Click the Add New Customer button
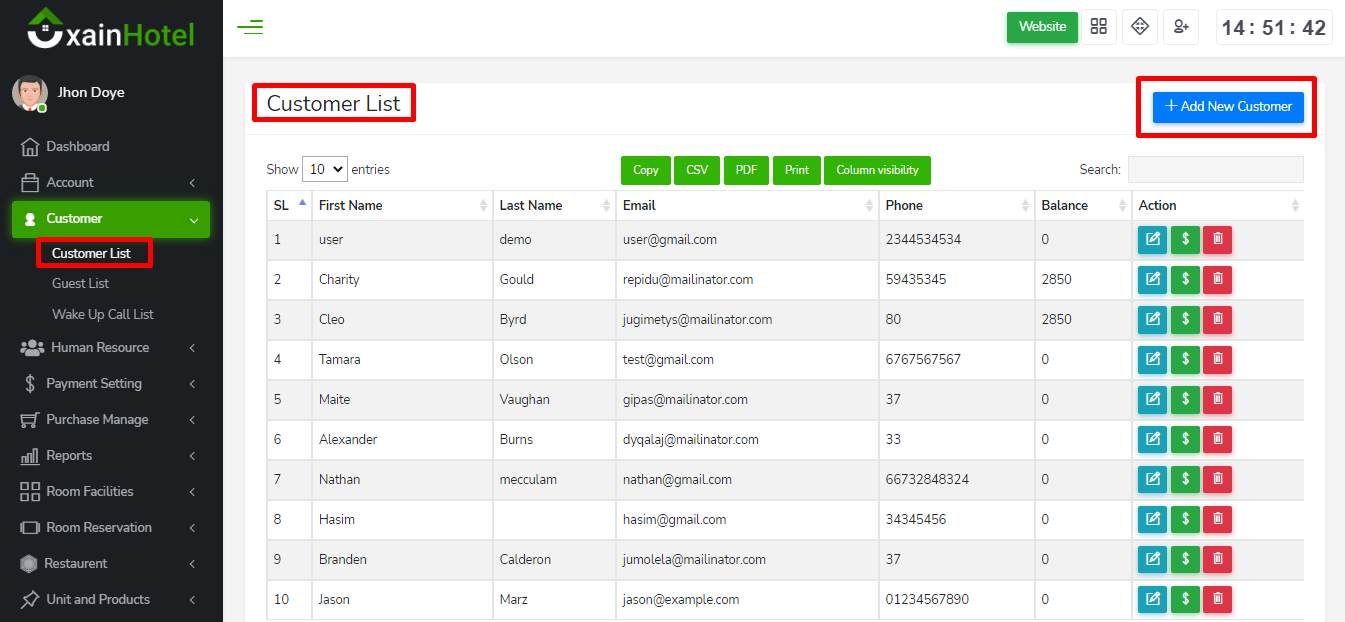The image size is (1345, 622). tap(1228, 107)
